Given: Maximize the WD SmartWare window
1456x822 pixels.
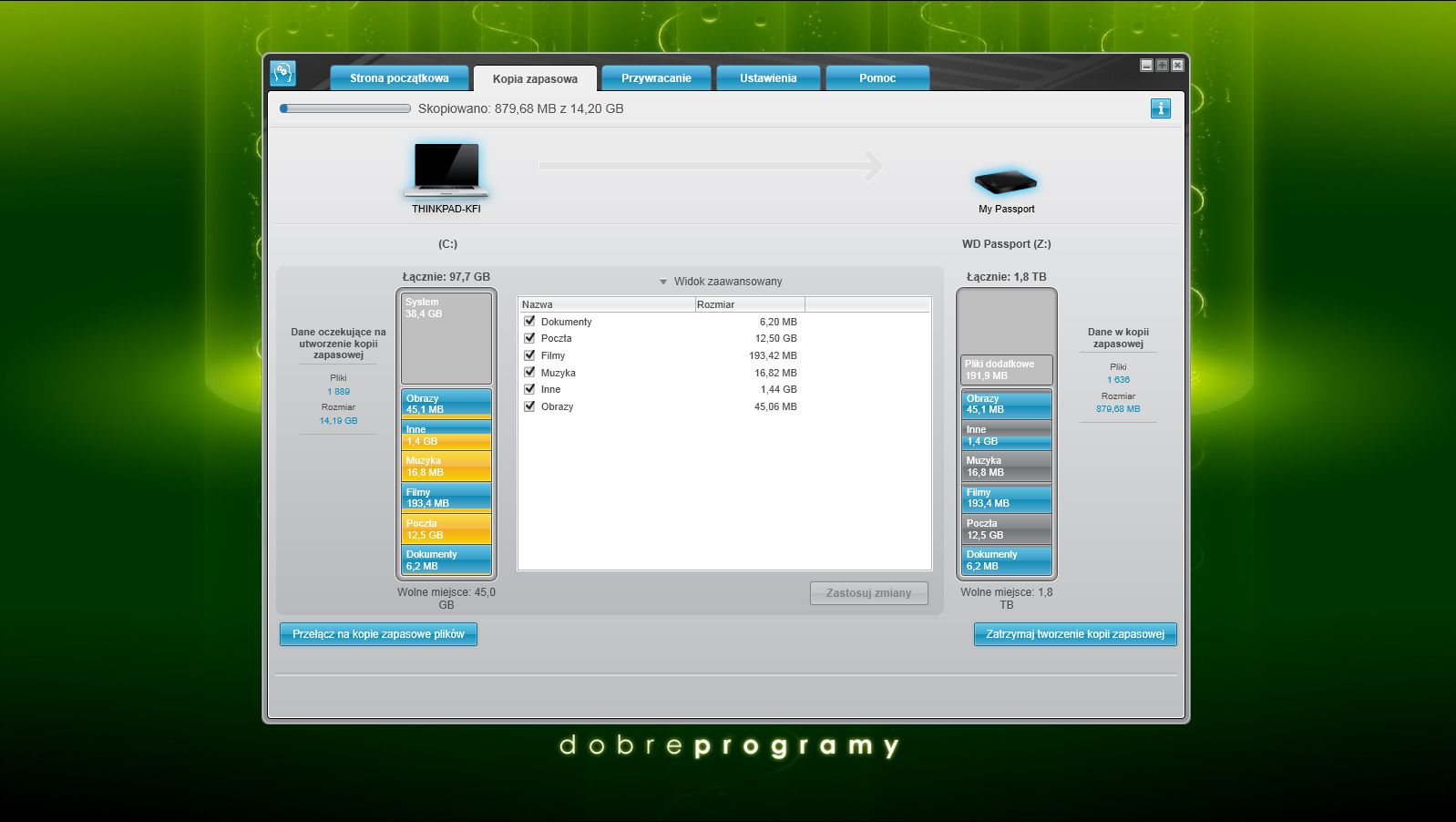Looking at the screenshot, I should (x=1162, y=65).
